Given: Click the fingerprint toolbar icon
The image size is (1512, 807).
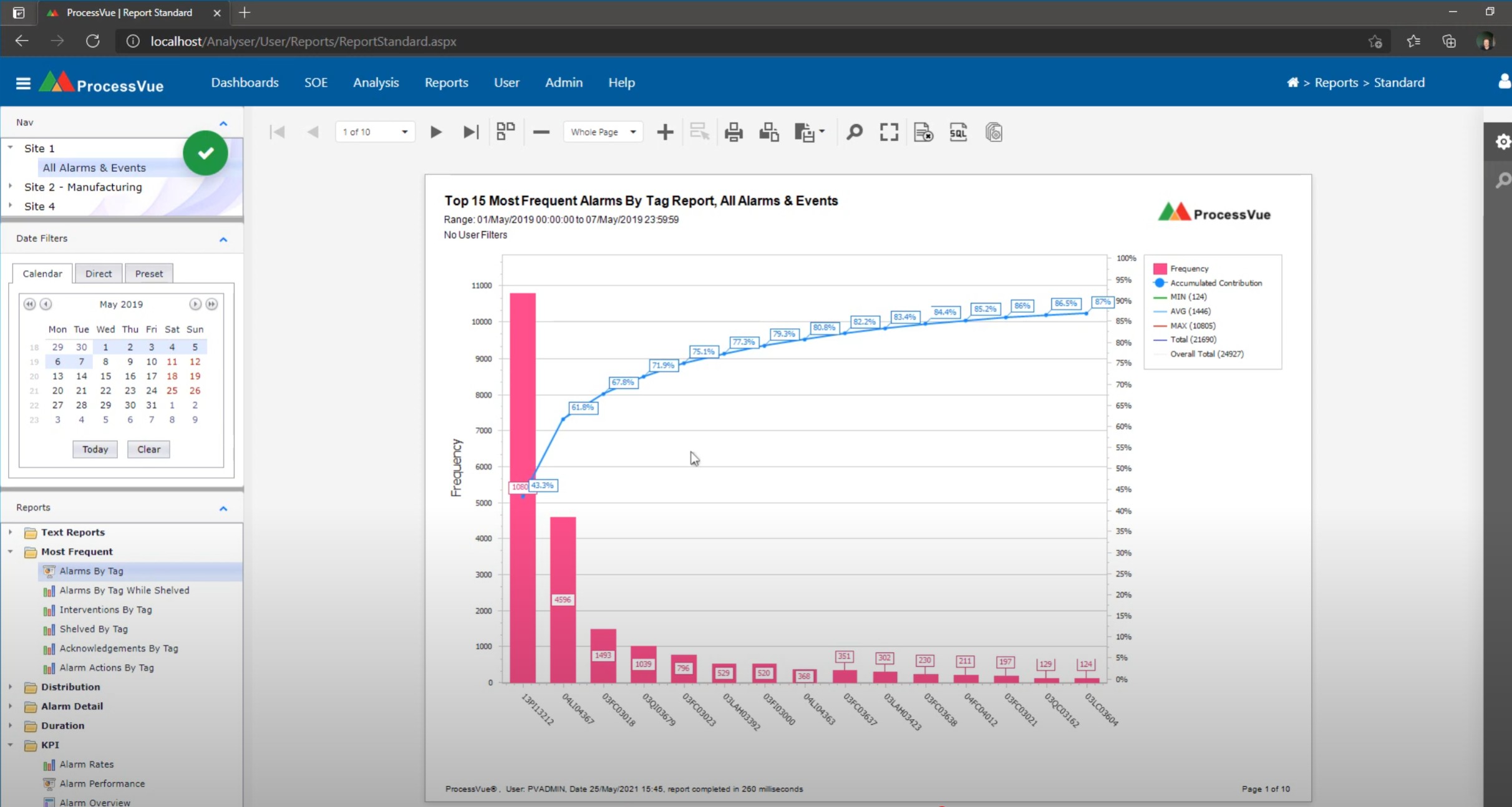Looking at the screenshot, I should point(994,132).
